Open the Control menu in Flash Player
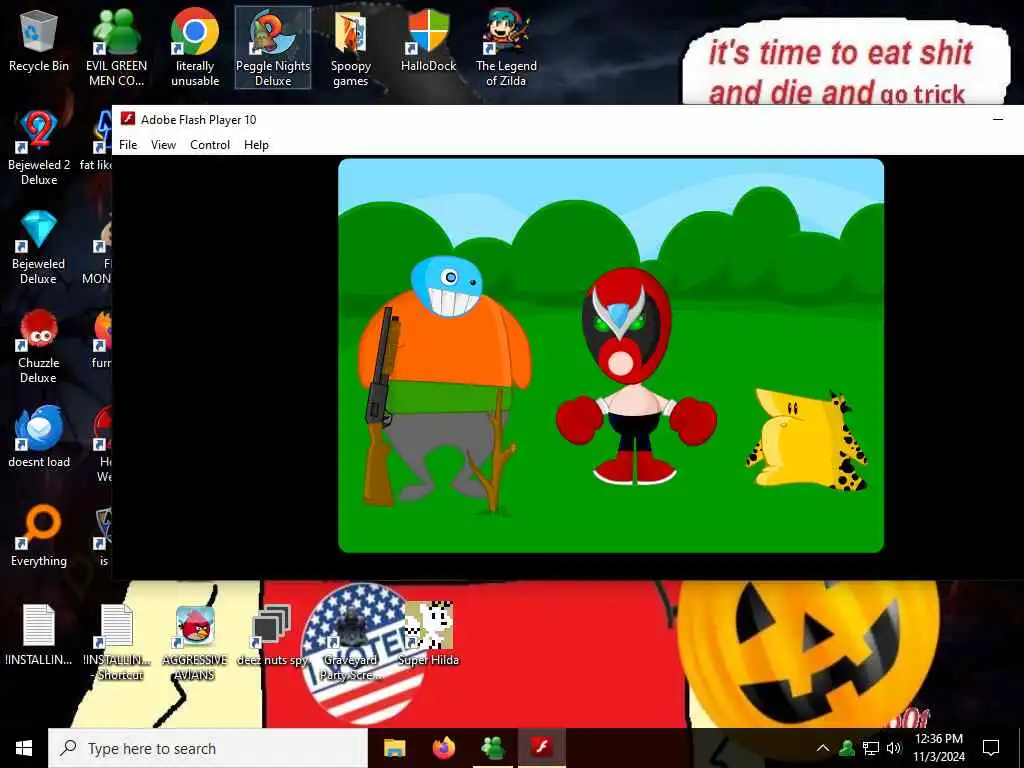Viewport: 1024px width, 768px height. pos(210,145)
